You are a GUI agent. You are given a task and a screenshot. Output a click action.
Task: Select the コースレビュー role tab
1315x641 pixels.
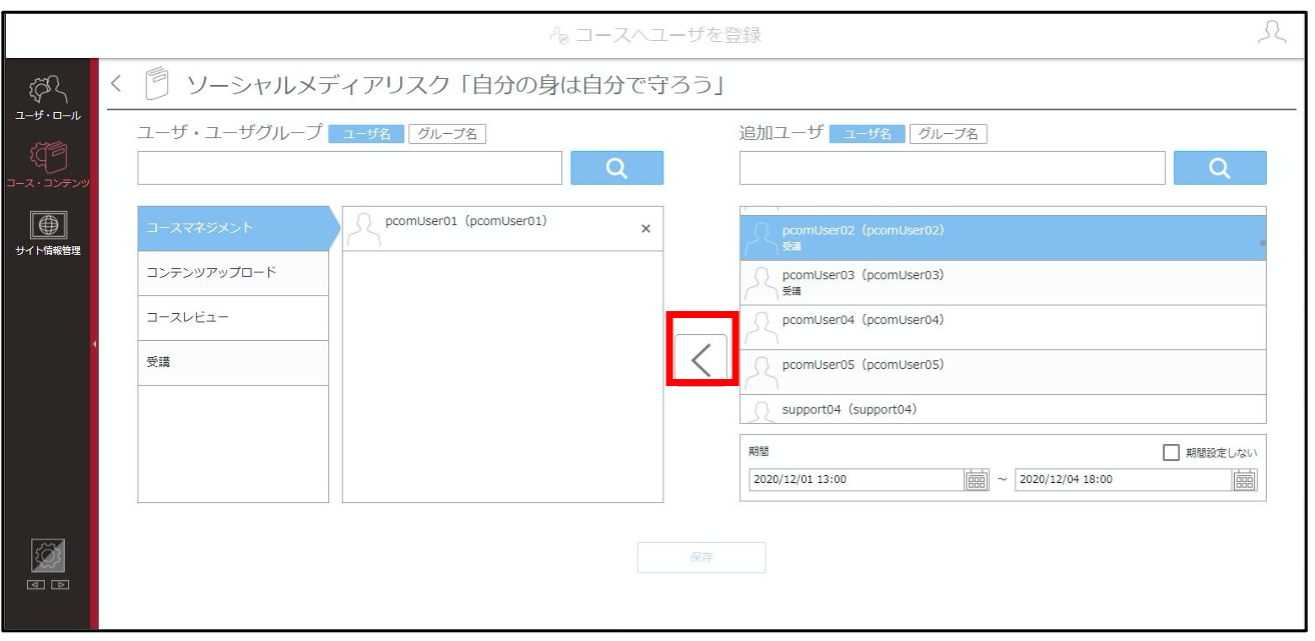tap(233, 318)
